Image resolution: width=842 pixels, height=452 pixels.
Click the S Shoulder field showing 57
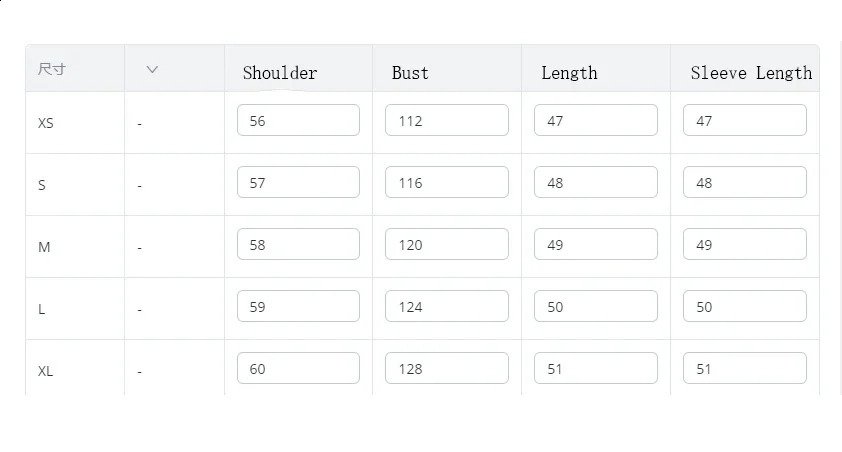pyautogui.click(x=298, y=182)
